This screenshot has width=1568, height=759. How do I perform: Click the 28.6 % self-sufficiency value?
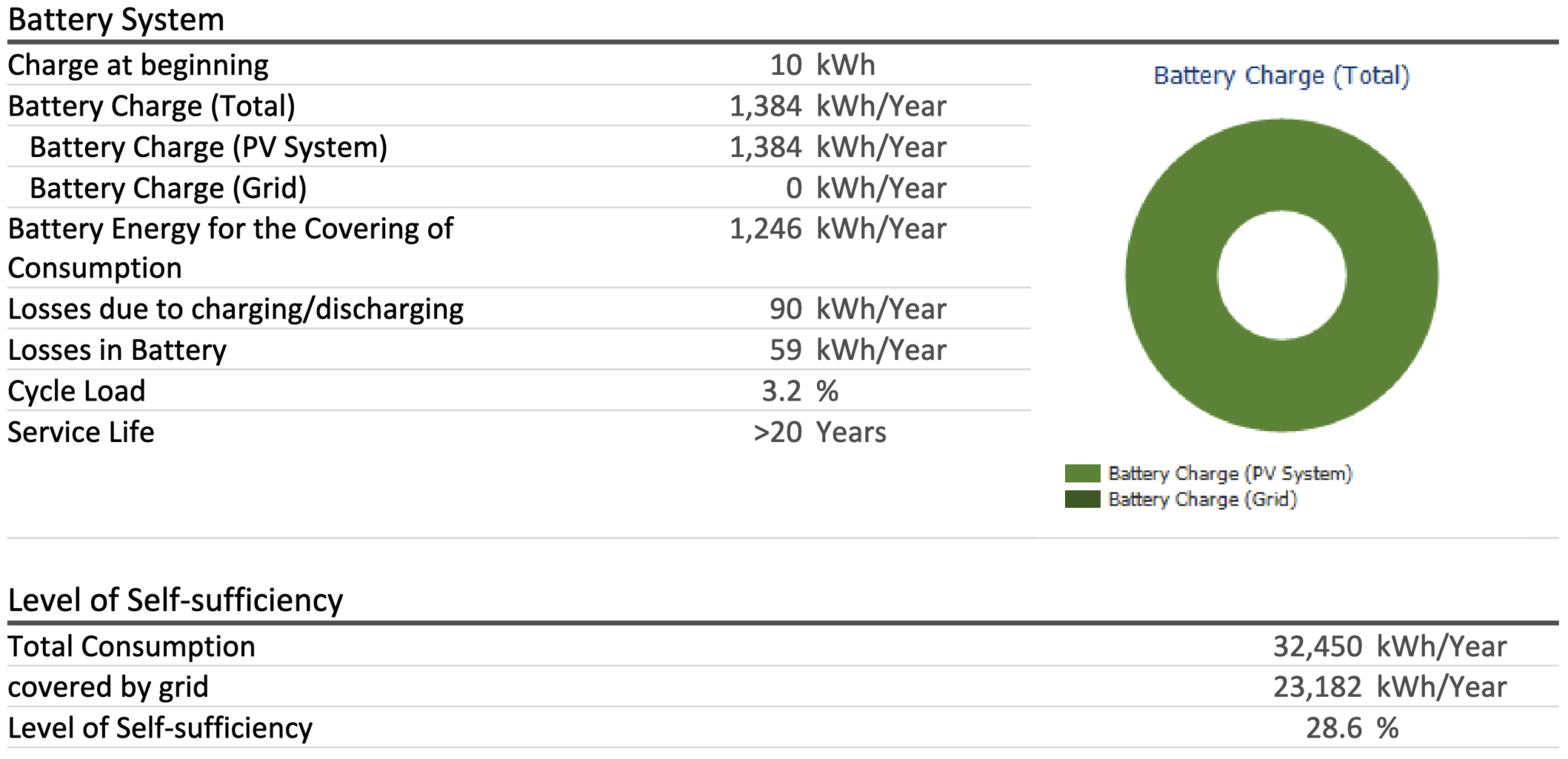tap(1351, 728)
